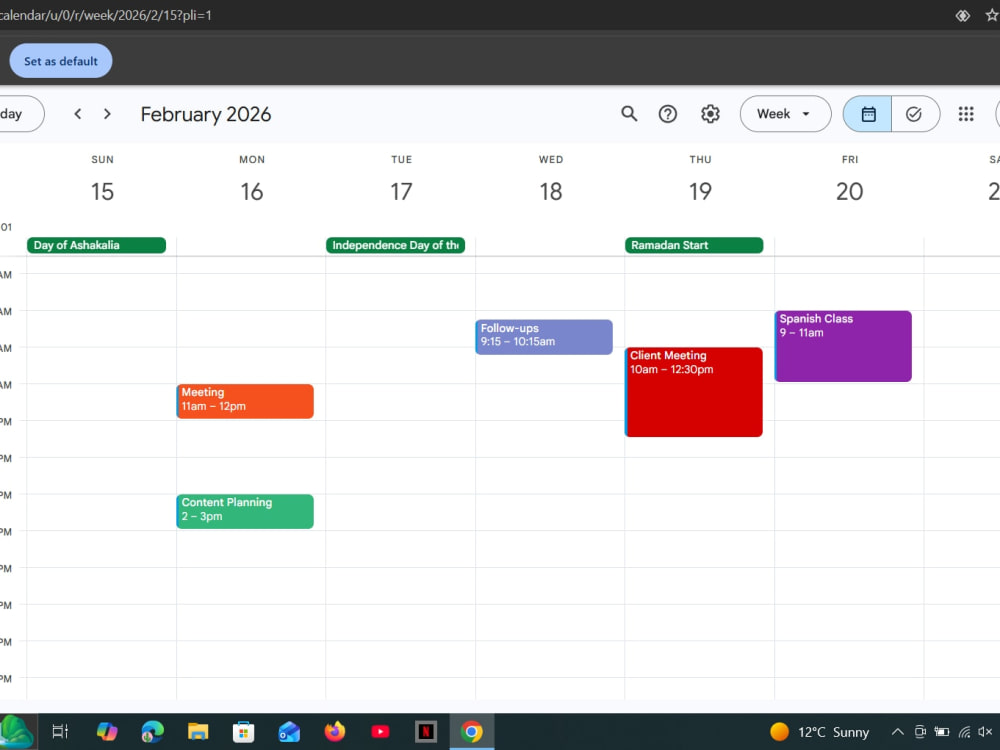
Task: Open the 12°C Sunny weather widget
Action: [x=820, y=732]
